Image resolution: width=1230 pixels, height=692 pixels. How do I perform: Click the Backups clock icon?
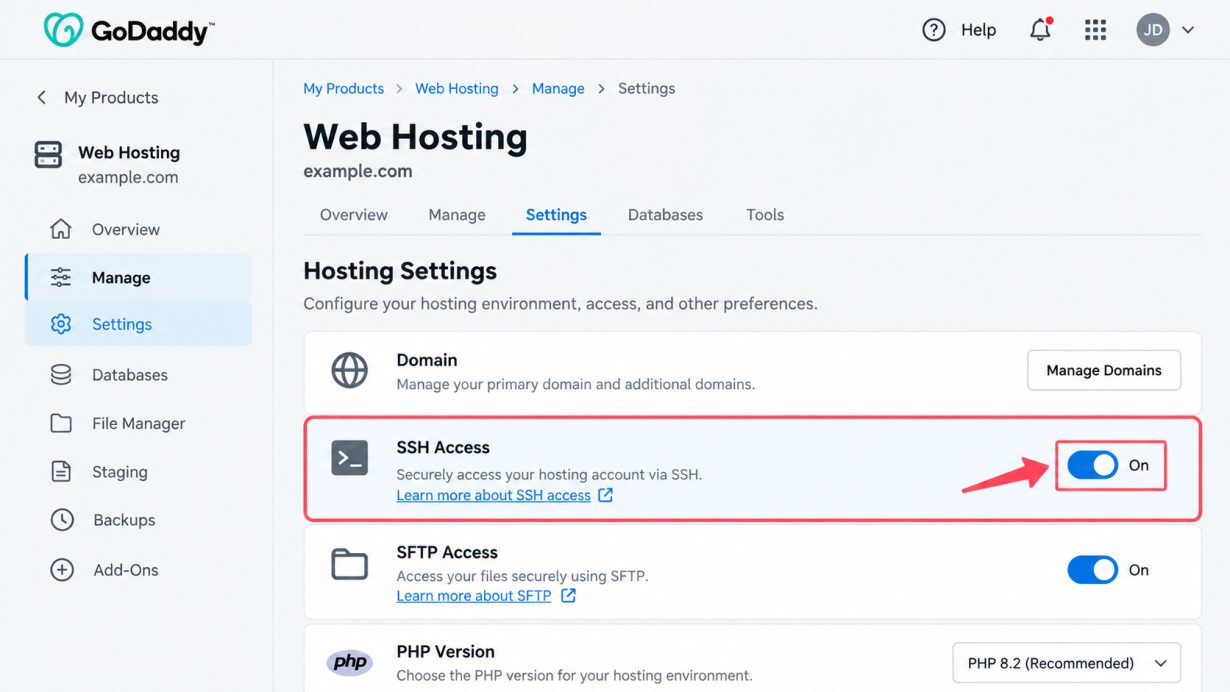coord(61,520)
